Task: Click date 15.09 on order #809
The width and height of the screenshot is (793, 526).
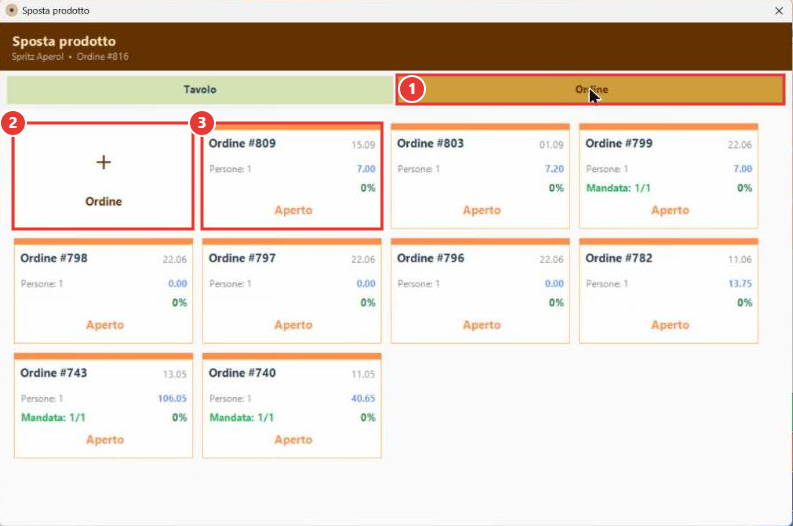Action: [x=363, y=145]
